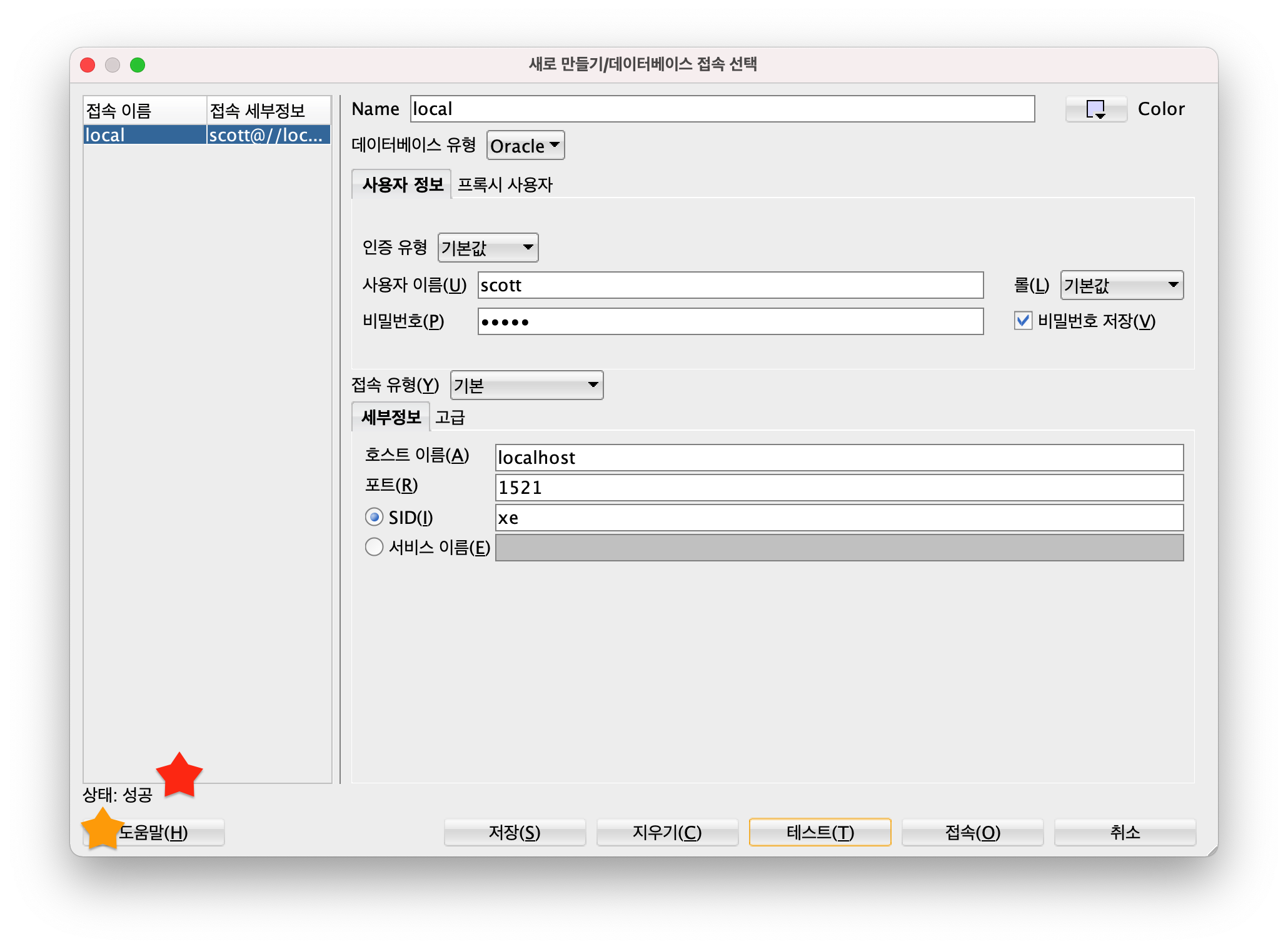1288x949 pixels.
Task: Open the 접속 유형 dropdown
Action: (526, 385)
